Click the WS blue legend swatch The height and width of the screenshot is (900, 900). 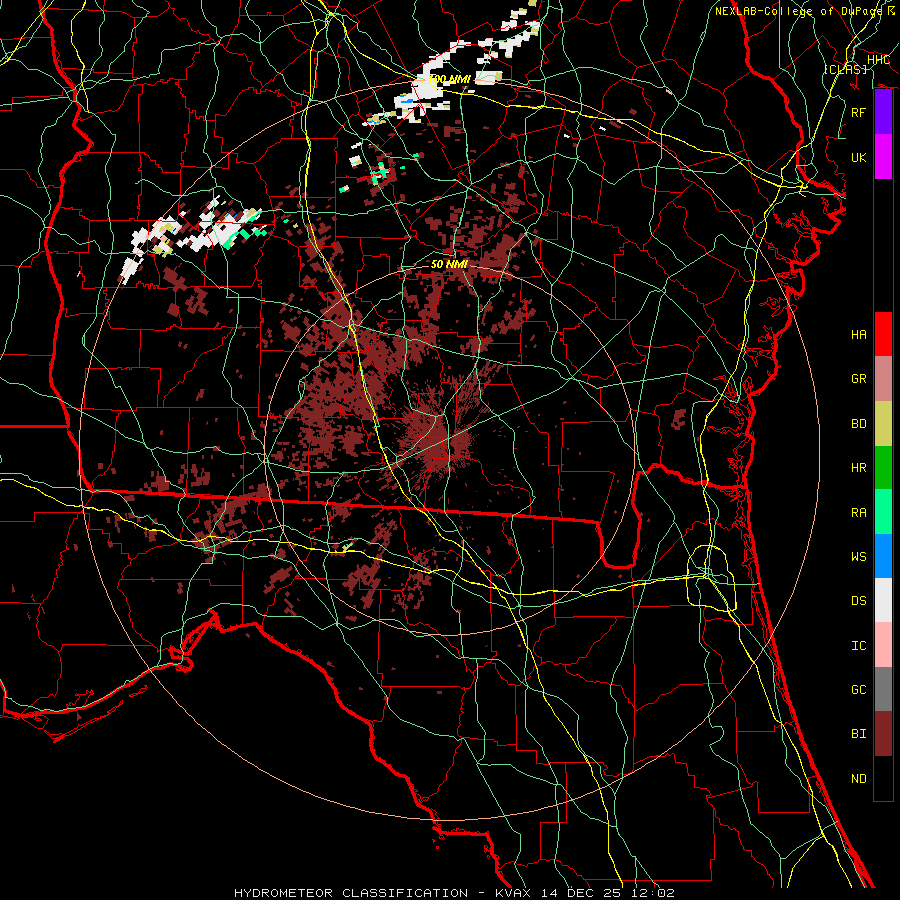coord(883,556)
